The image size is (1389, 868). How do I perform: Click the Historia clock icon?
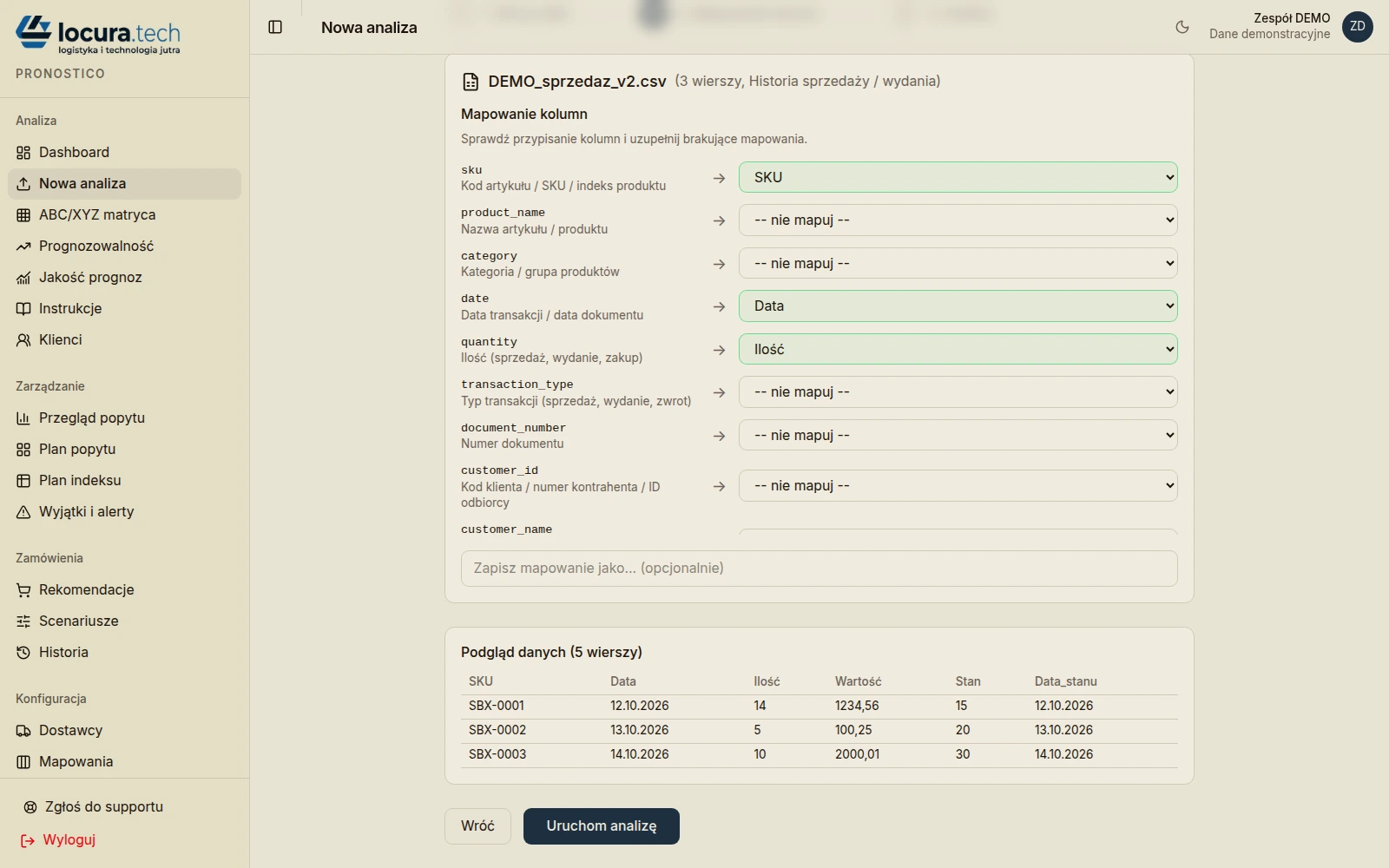[x=23, y=653]
